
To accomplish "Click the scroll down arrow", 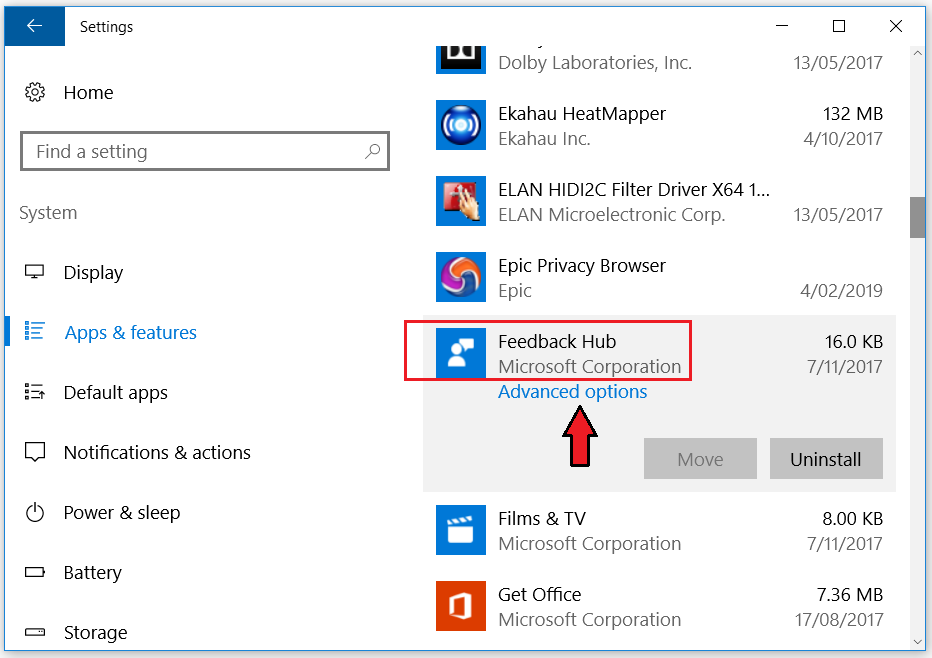I will click(x=917, y=643).
